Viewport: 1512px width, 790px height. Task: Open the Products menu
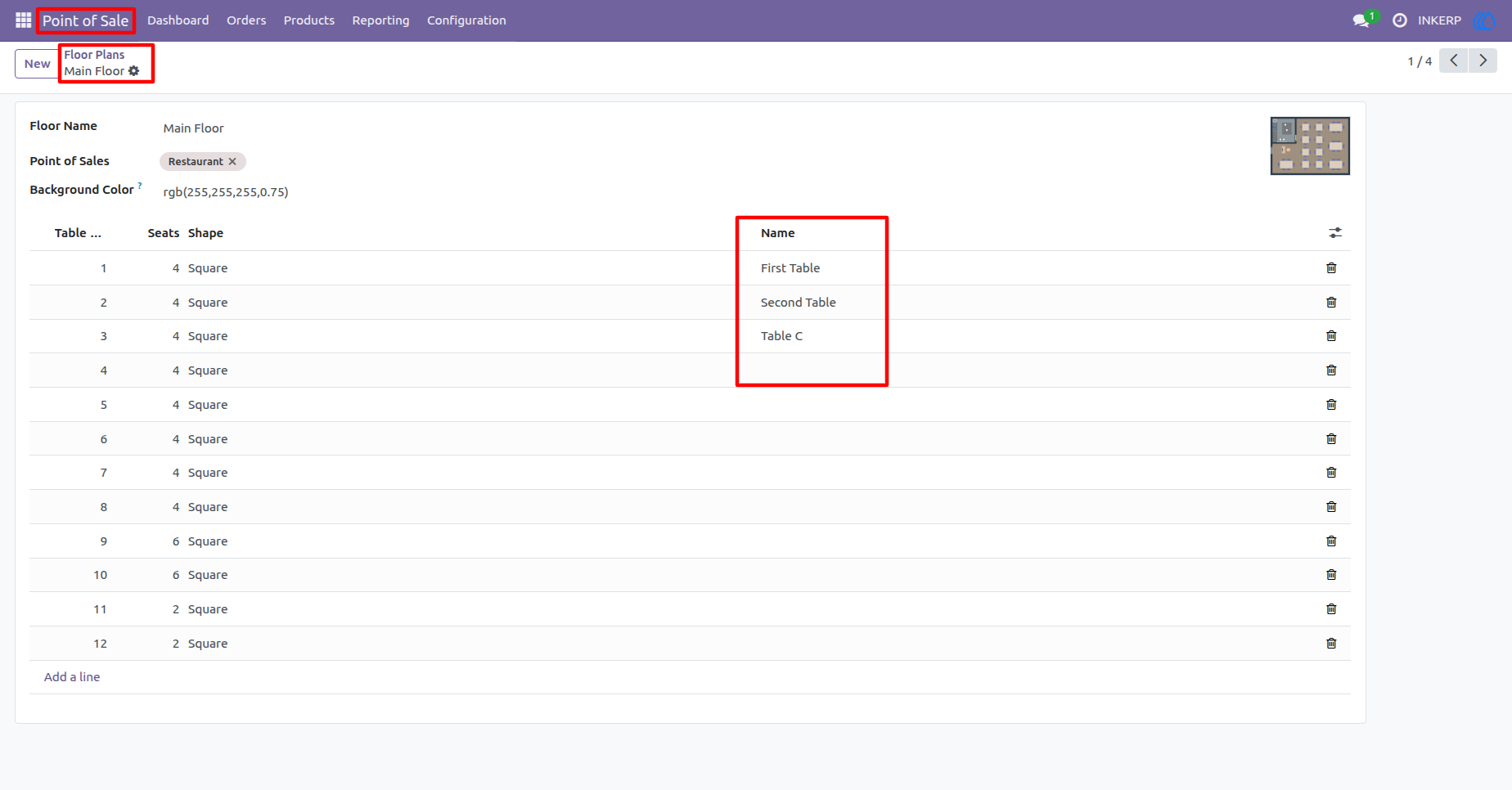click(x=309, y=20)
